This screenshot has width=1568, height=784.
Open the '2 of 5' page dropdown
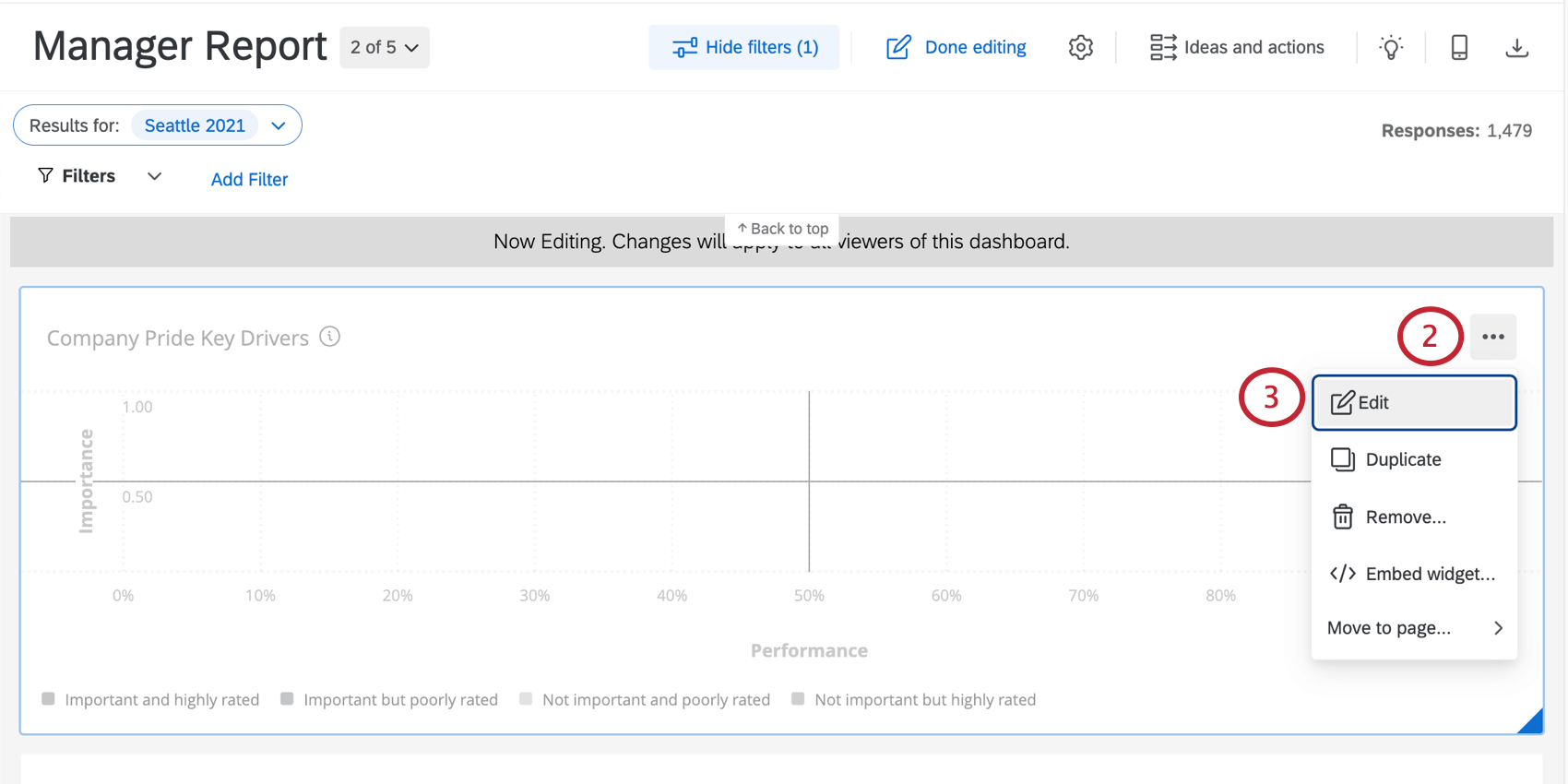tap(385, 47)
